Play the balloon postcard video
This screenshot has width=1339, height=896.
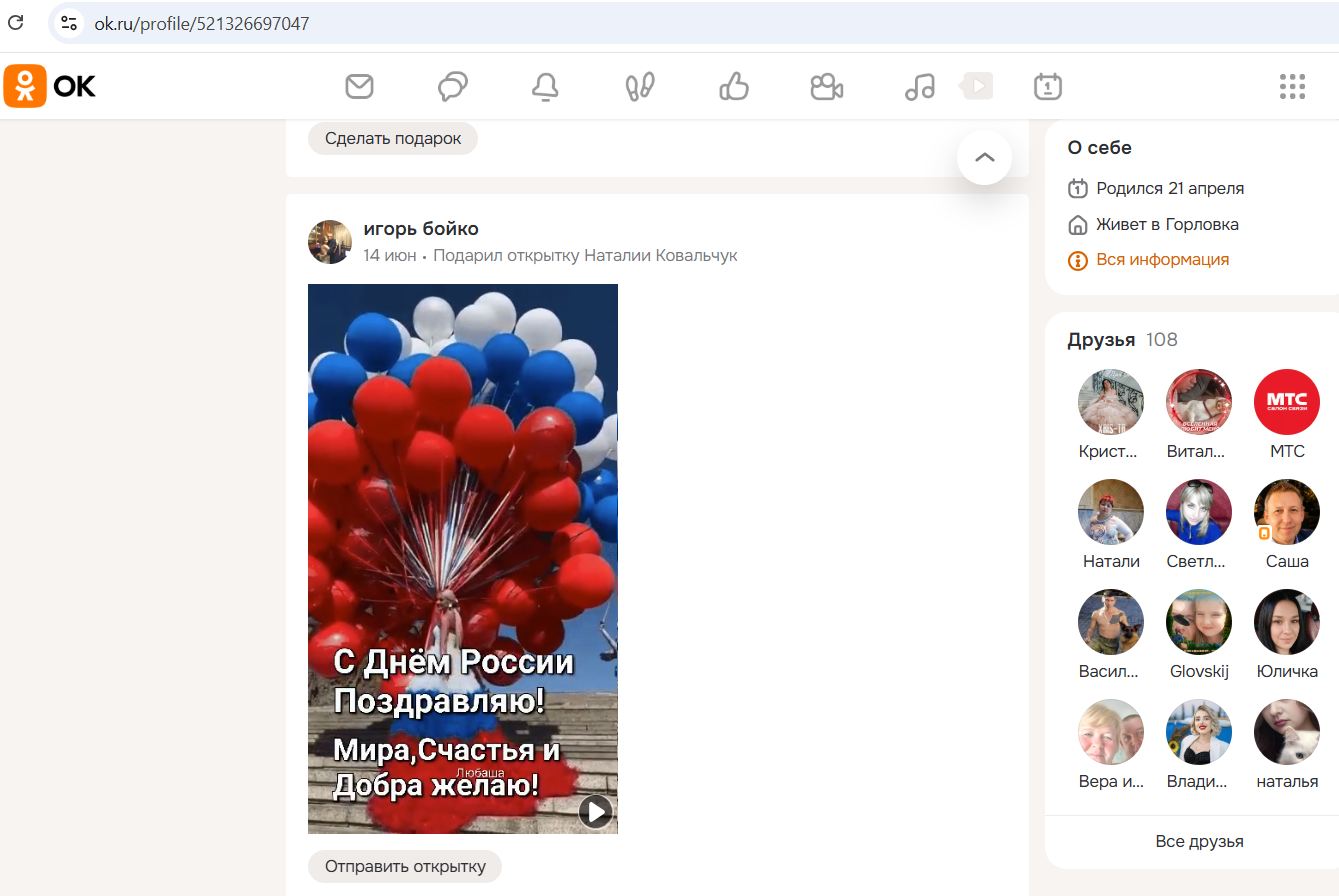[x=596, y=811]
